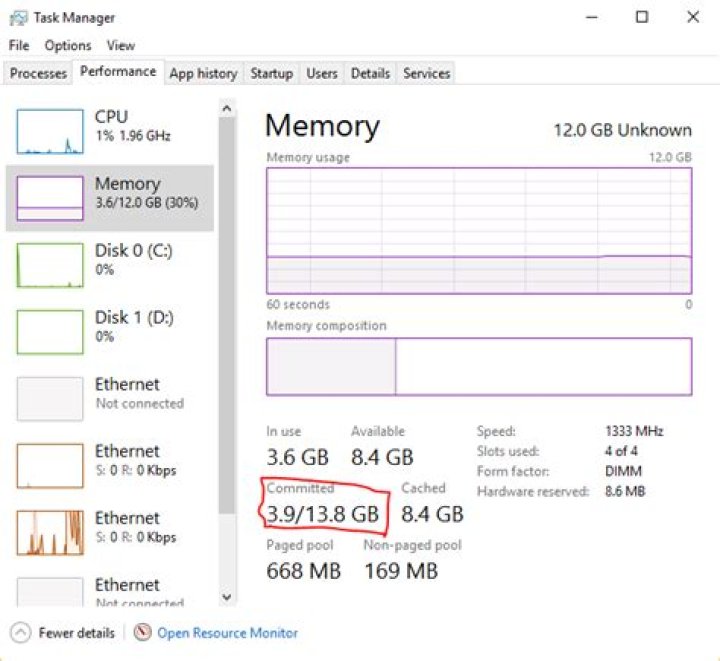
Task: Select the Performance tab
Action: pos(118,72)
